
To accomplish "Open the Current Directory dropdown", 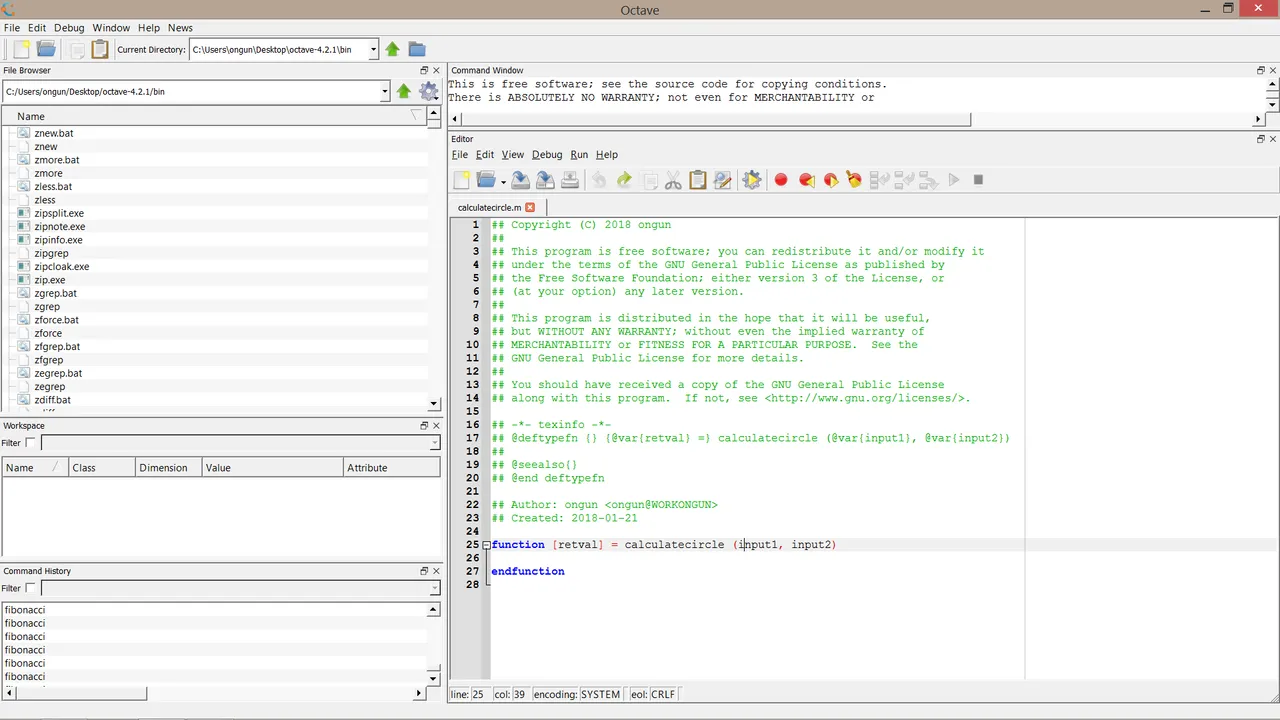I will [x=374, y=49].
